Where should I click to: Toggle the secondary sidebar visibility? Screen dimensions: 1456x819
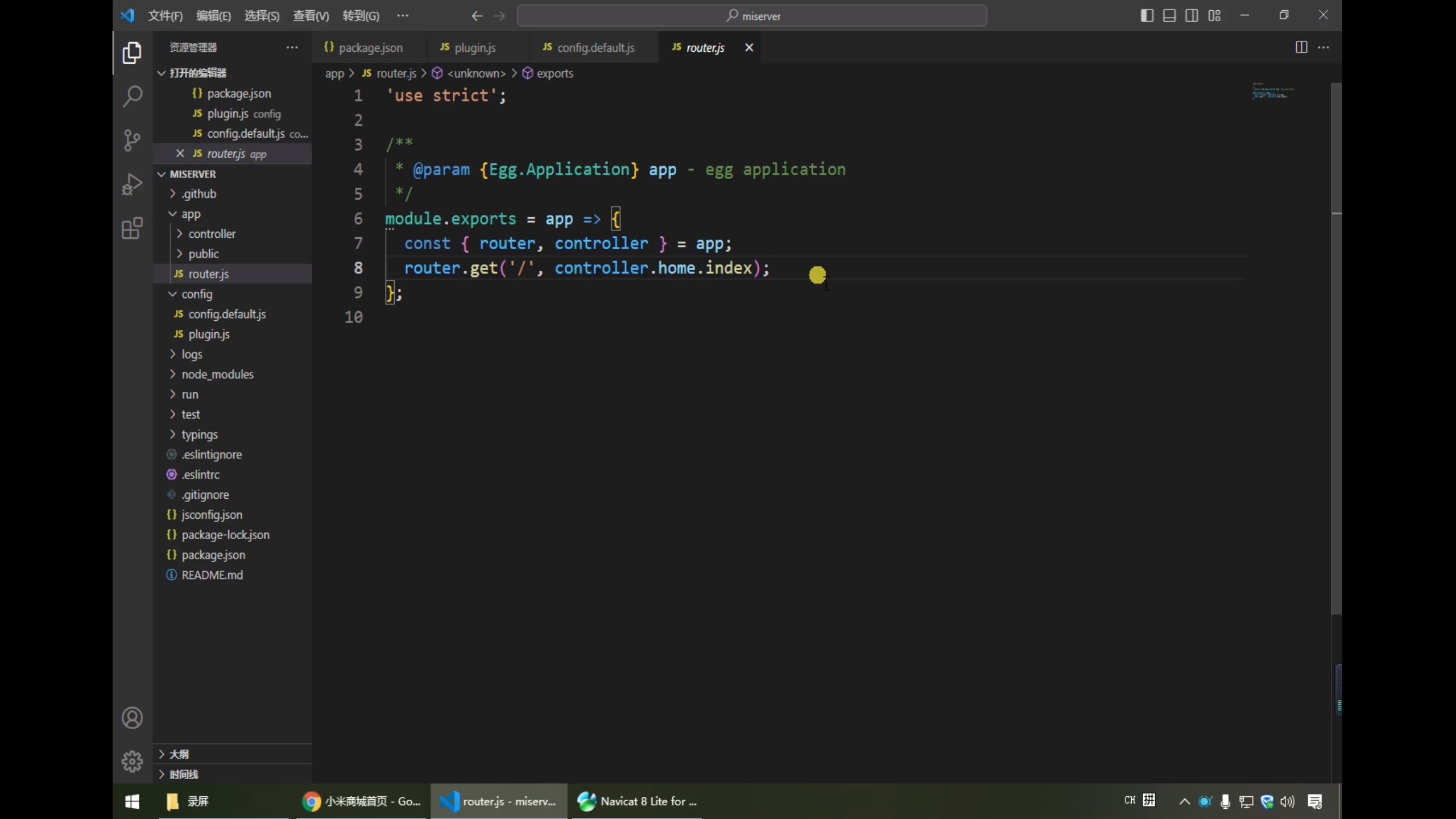tap(1192, 16)
